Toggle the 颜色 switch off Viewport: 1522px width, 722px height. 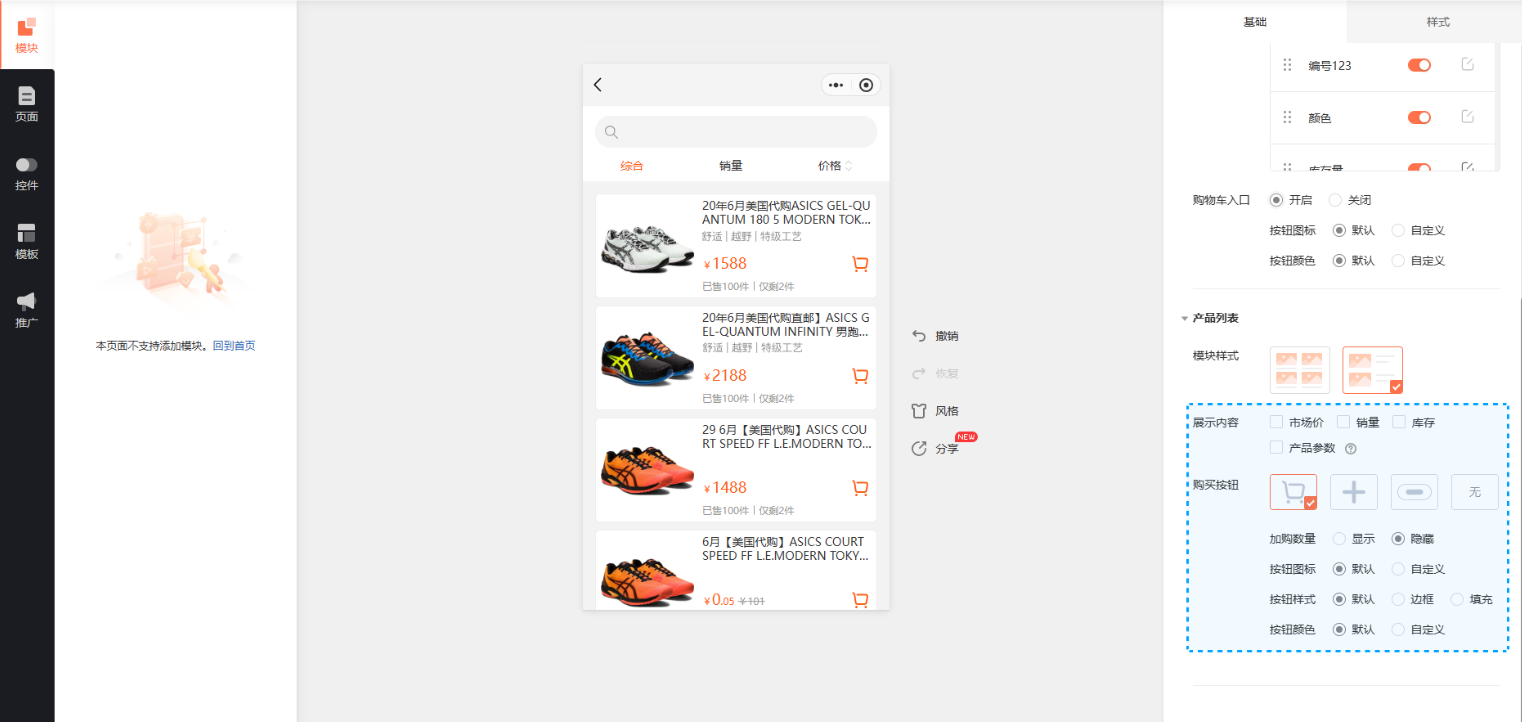[x=1419, y=118]
